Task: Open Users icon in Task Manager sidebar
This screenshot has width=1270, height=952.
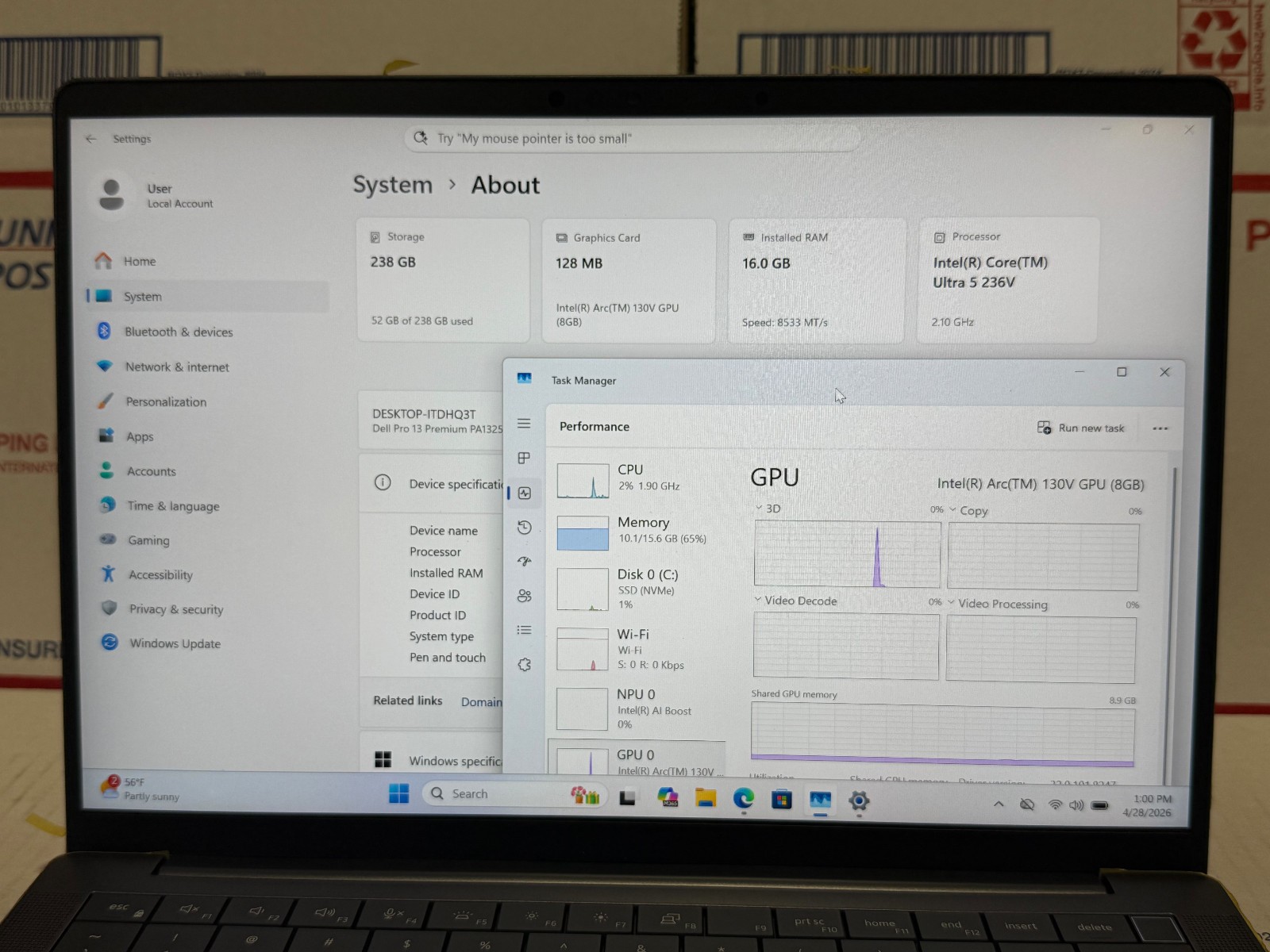Action: pos(525,596)
